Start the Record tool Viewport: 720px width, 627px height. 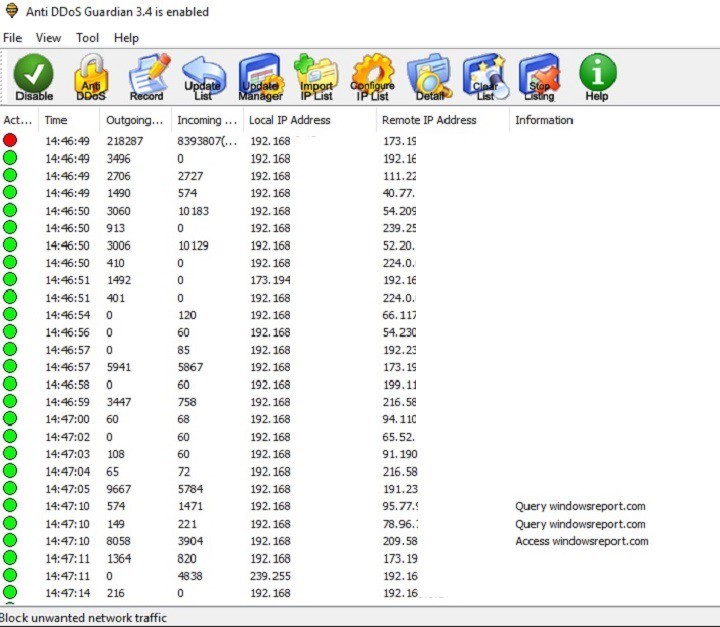148,77
